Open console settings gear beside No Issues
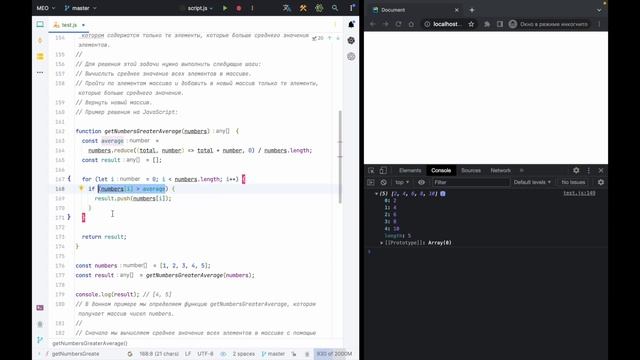The width and height of the screenshot is (640, 360). 601,182
